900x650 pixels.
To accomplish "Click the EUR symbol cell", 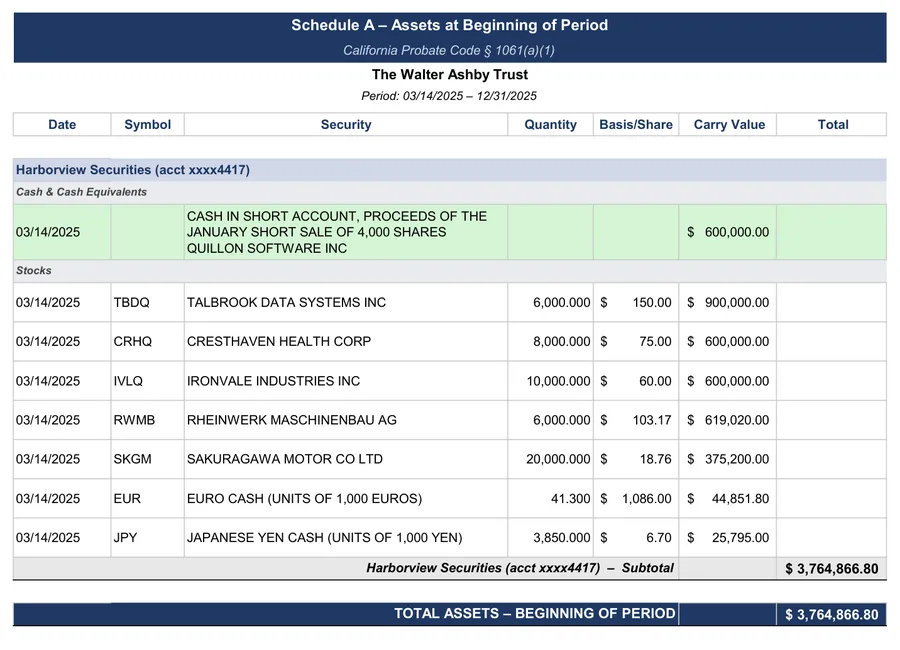I will click(127, 498).
